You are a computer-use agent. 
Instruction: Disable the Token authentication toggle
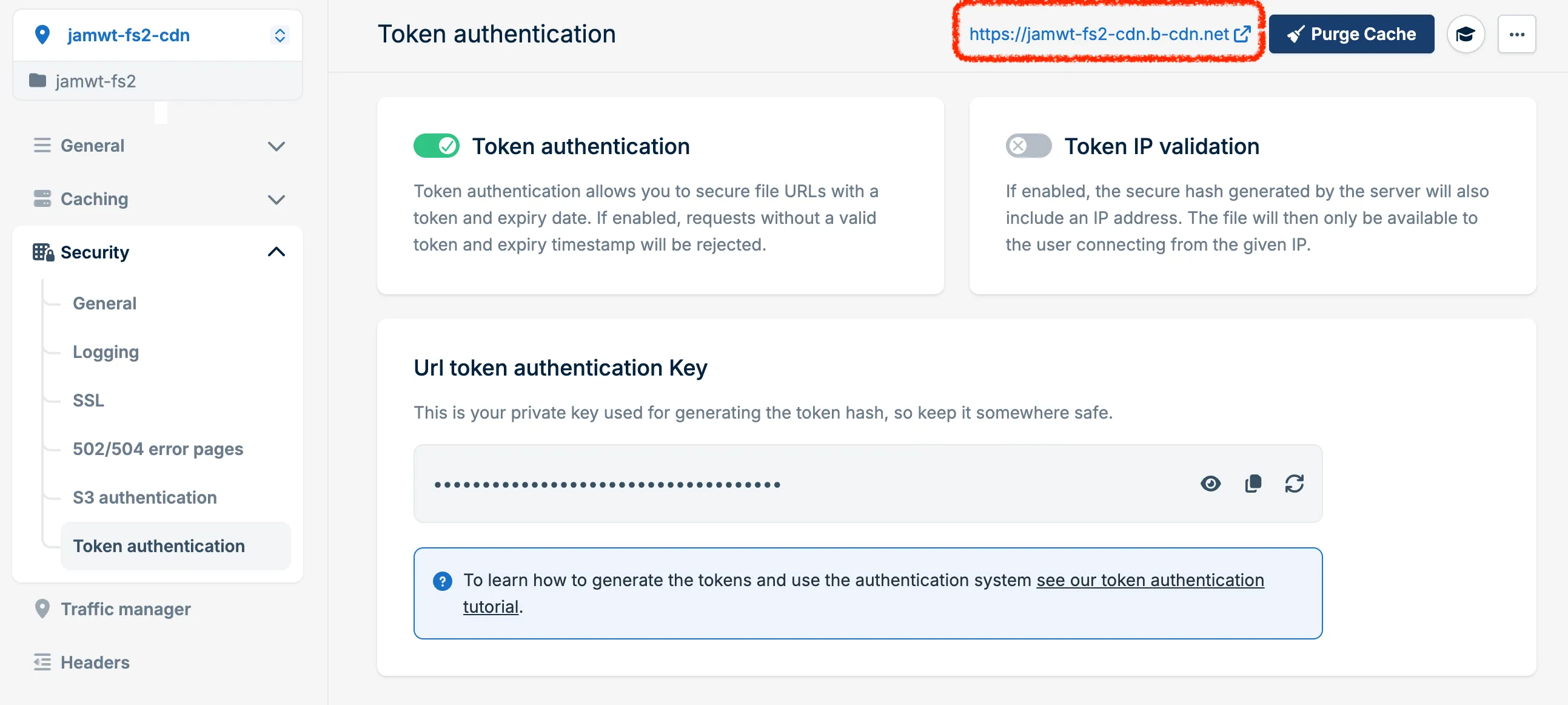pos(436,146)
